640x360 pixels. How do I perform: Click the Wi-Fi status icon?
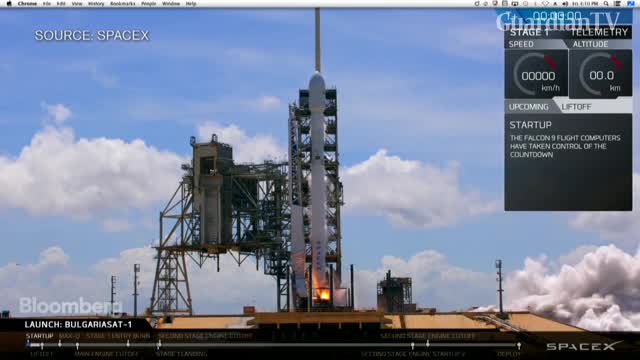pyautogui.click(x=545, y=3)
